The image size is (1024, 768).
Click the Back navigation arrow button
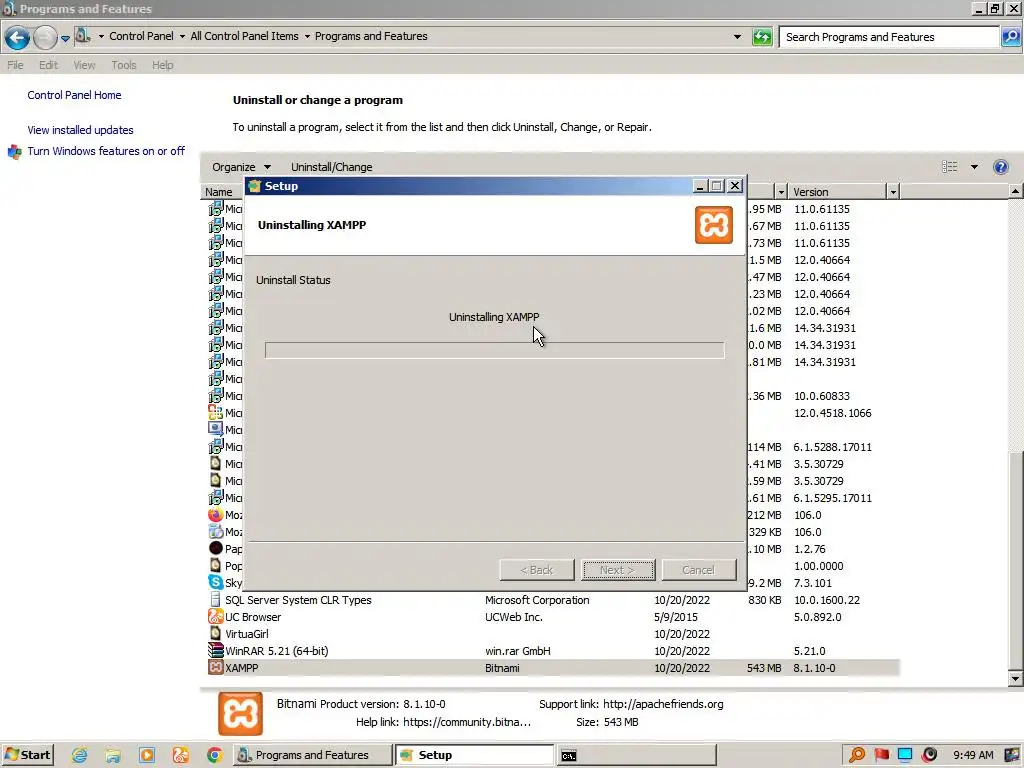[18, 38]
